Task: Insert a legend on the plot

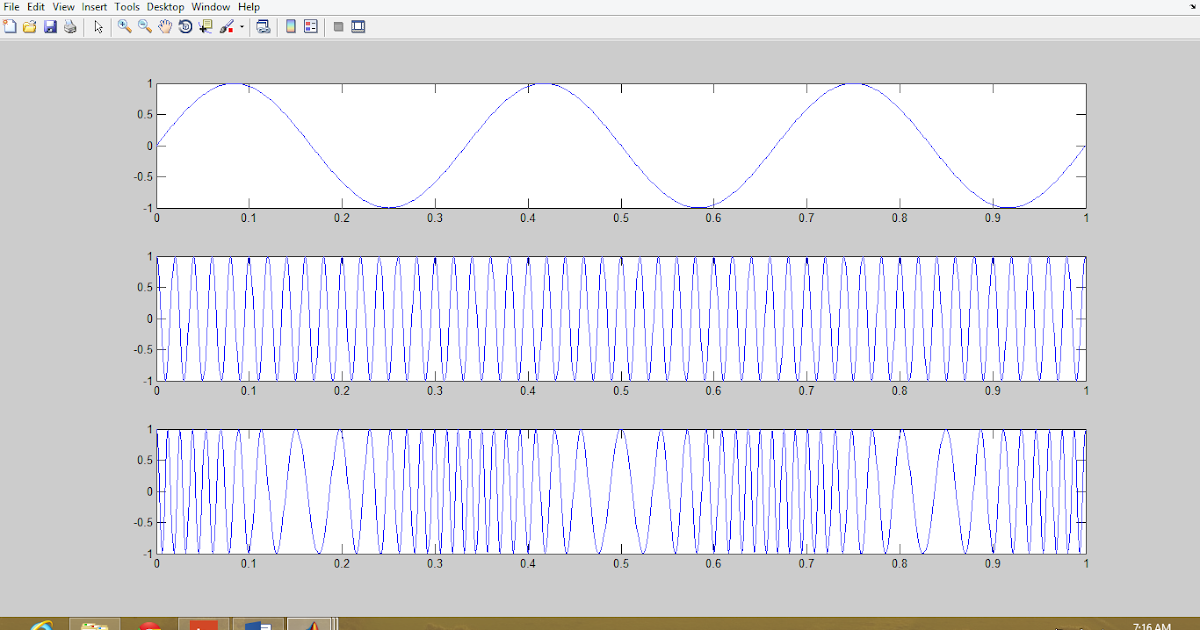Action: pyautogui.click(x=310, y=27)
